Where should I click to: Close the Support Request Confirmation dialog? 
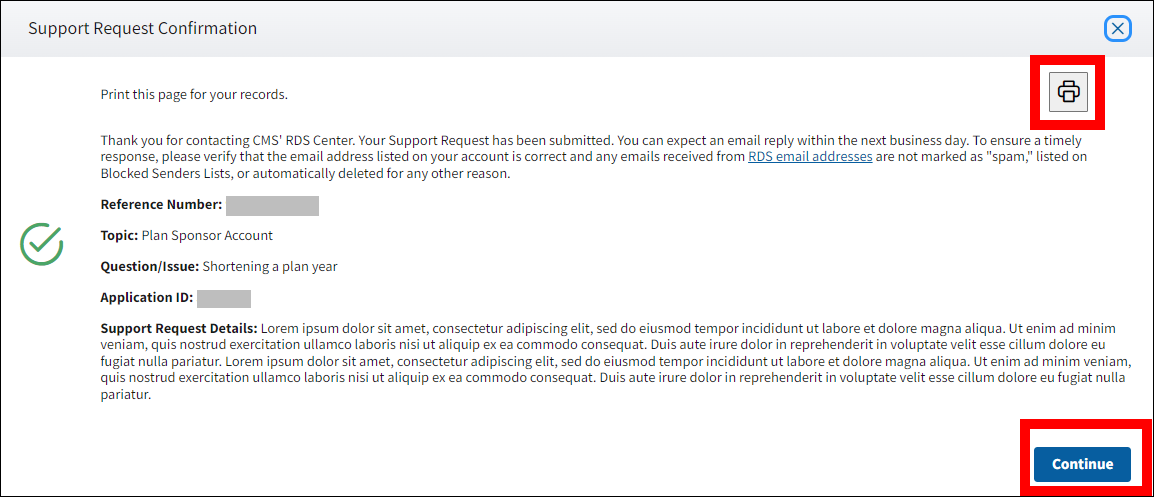point(1118,29)
